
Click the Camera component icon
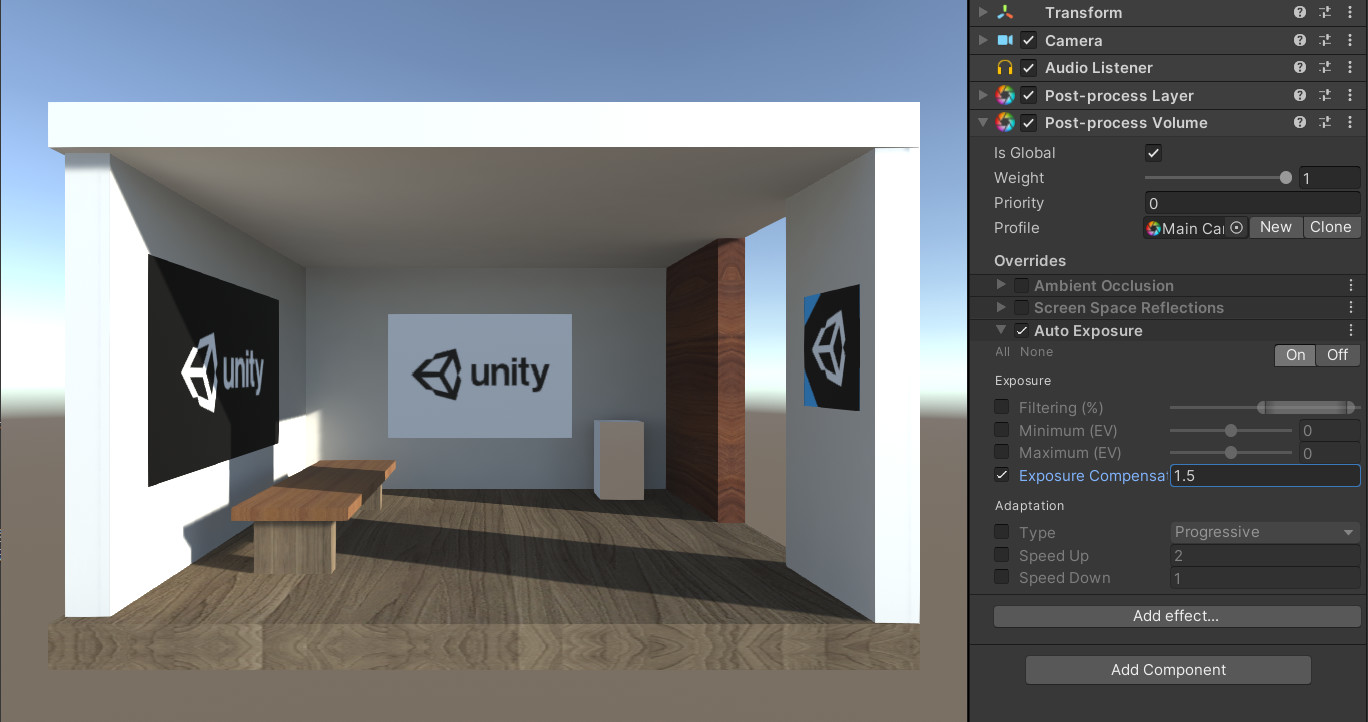click(1005, 40)
